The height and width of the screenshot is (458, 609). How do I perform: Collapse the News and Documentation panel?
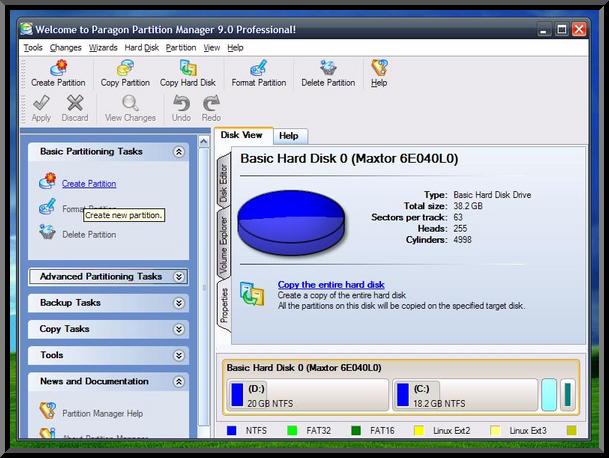pos(179,382)
